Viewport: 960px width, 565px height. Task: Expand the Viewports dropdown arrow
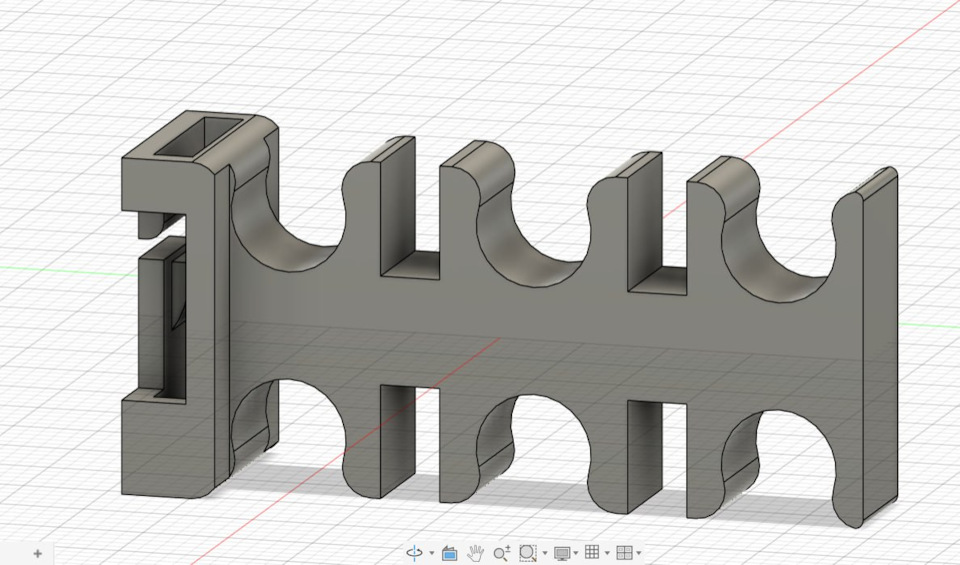click(x=639, y=553)
